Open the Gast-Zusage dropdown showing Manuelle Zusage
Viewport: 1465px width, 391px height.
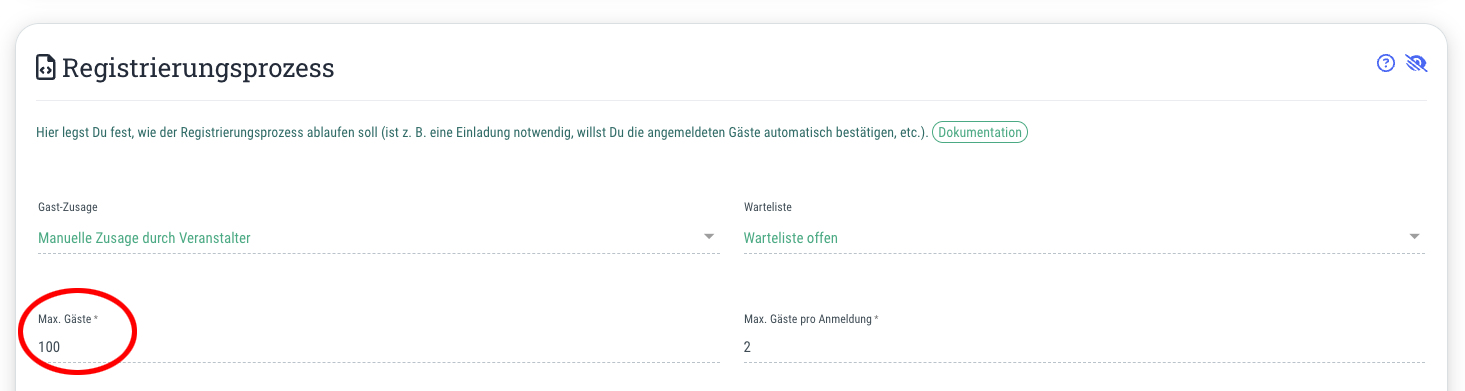click(378, 238)
